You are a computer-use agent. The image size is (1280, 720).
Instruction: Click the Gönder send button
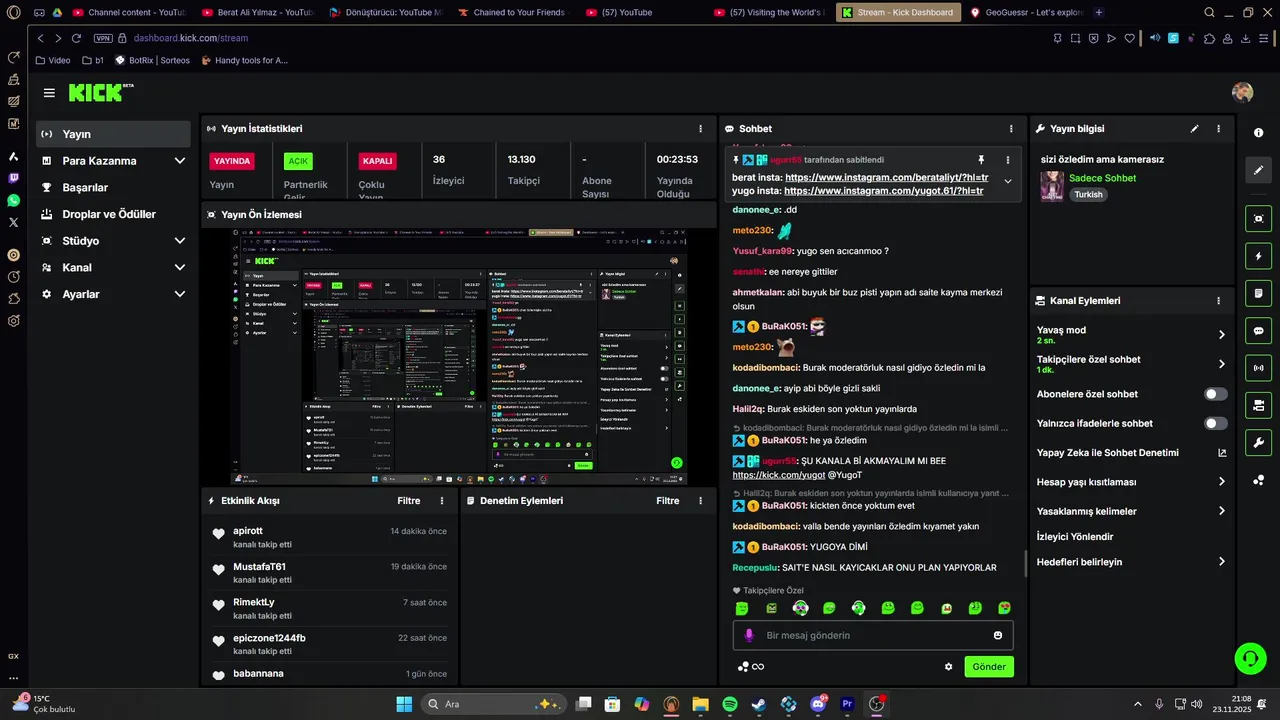[x=989, y=667]
